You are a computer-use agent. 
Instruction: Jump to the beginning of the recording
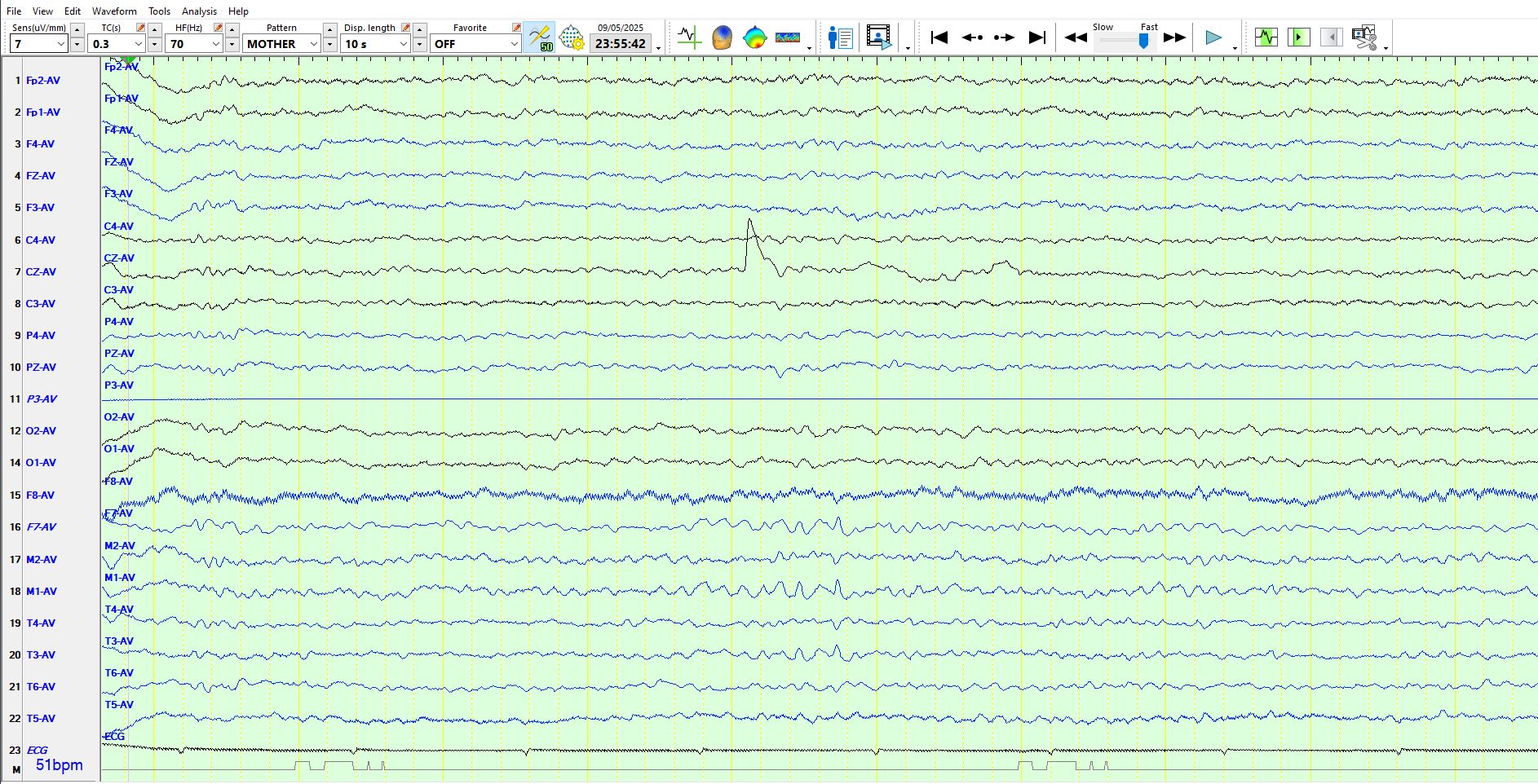pyautogui.click(x=939, y=37)
